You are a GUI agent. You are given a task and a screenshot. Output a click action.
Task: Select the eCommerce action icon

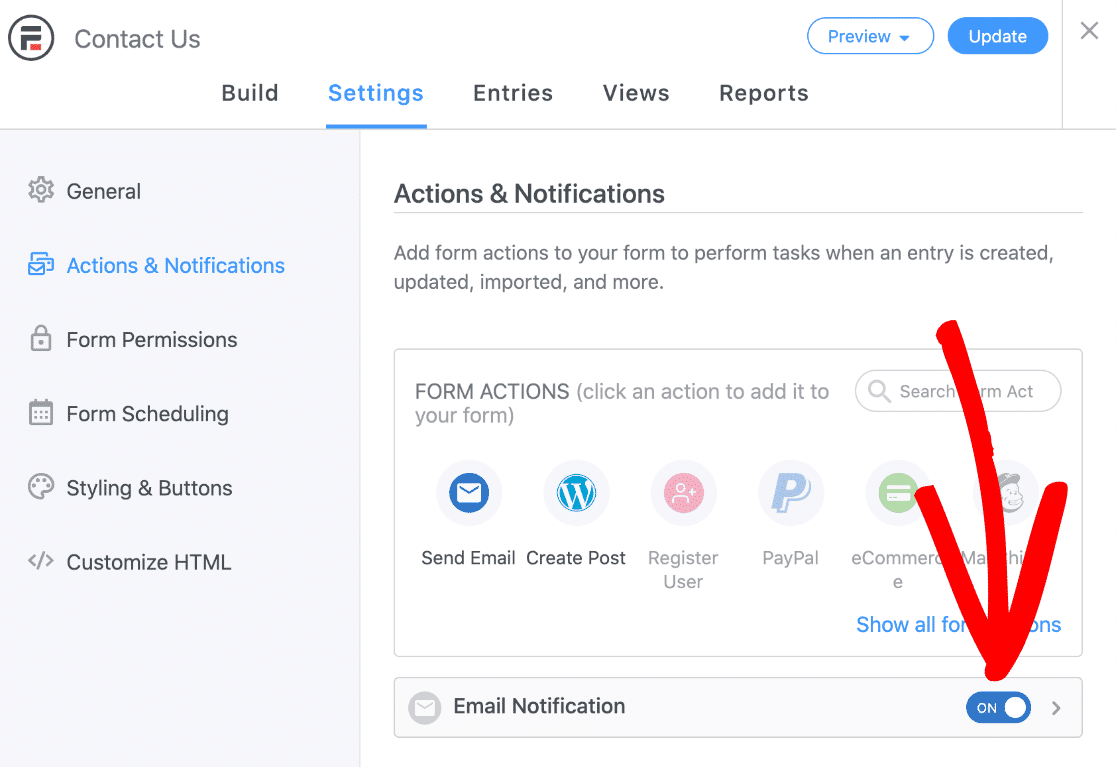tap(897, 492)
